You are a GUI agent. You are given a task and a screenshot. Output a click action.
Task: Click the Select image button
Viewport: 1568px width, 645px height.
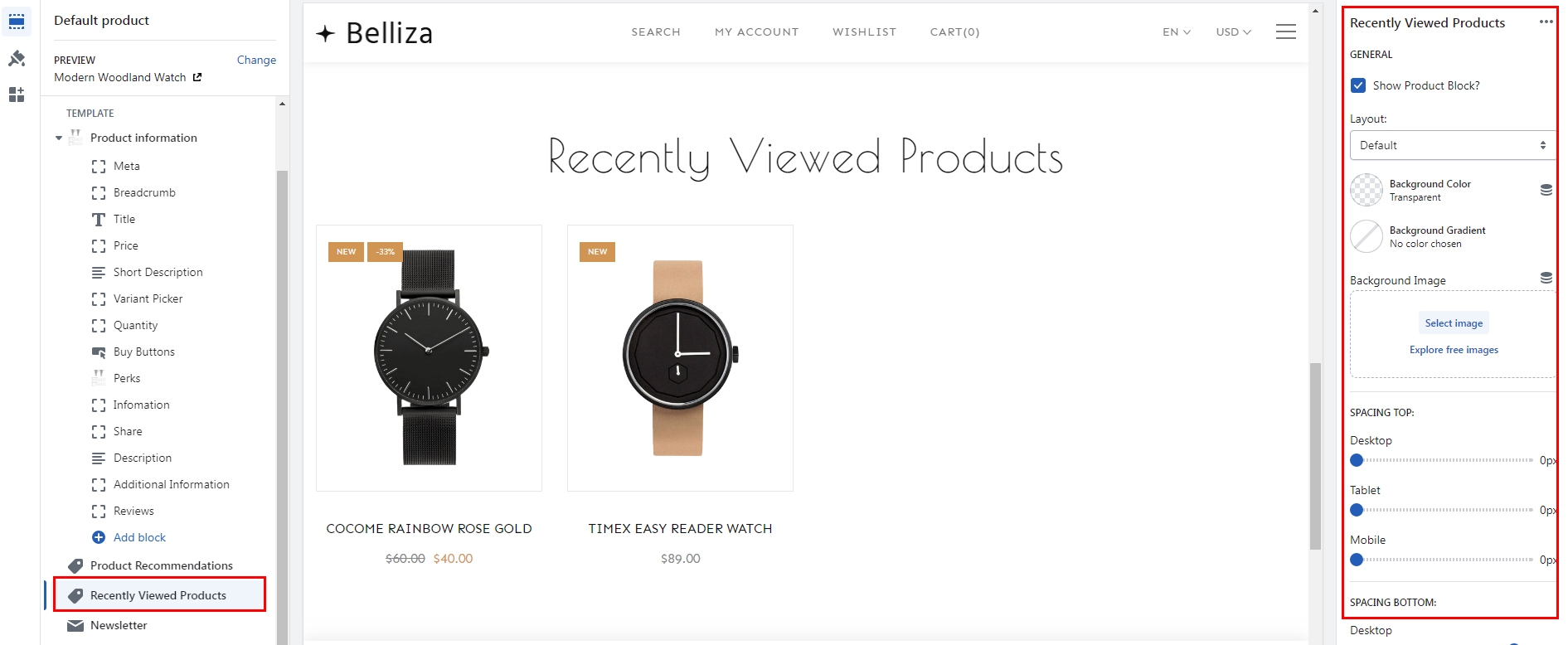[x=1454, y=323]
